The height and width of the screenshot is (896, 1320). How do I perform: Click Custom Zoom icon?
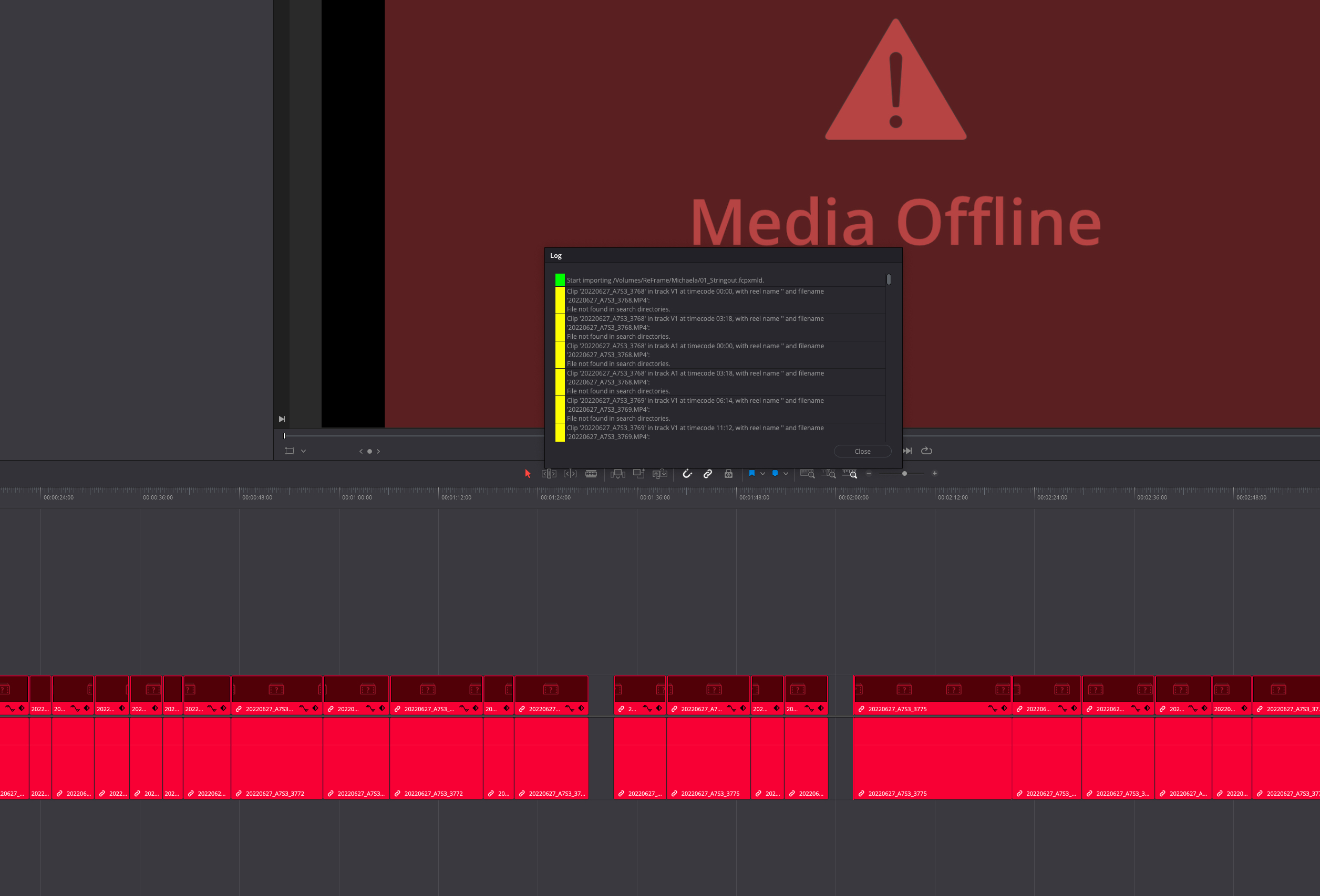pos(850,474)
